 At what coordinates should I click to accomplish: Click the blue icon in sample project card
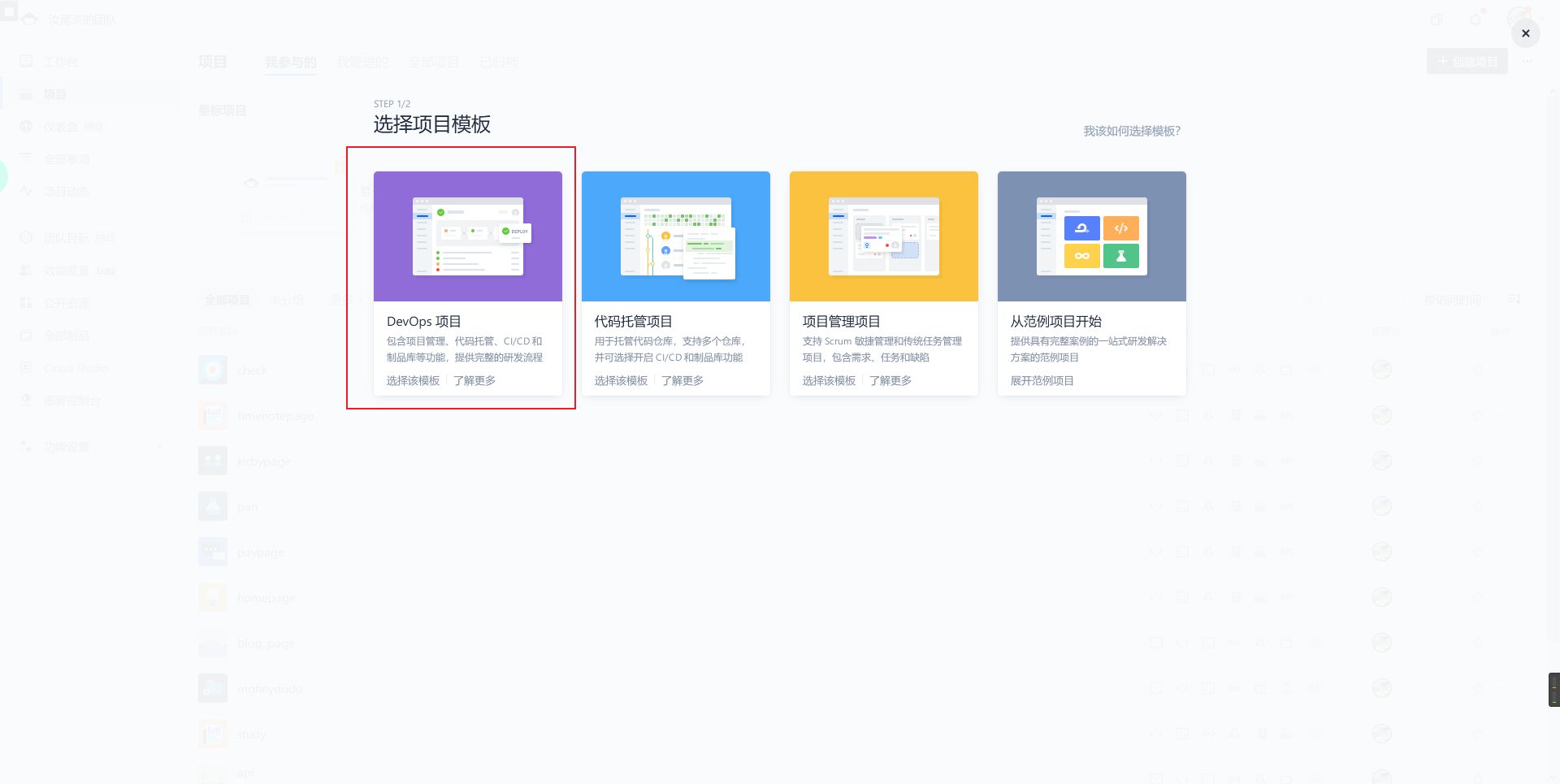(1081, 228)
